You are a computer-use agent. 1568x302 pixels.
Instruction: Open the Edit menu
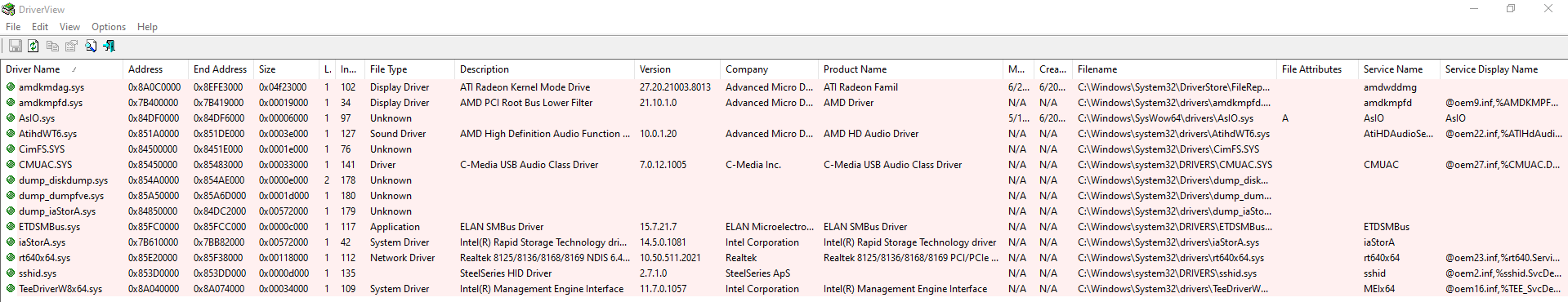40,27
